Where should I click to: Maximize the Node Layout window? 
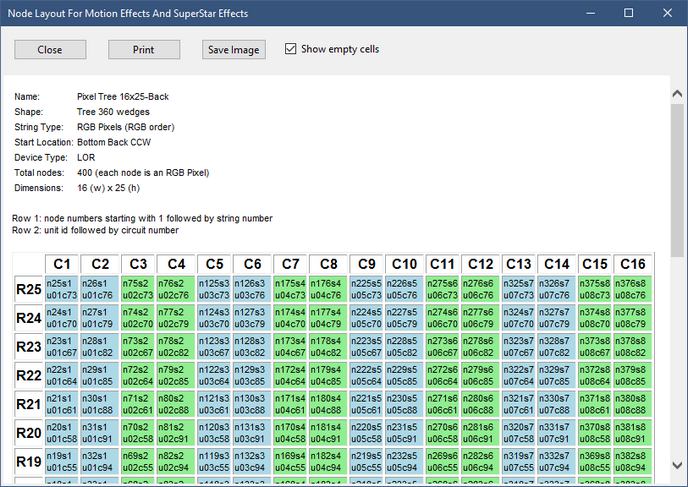click(x=627, y=14)
